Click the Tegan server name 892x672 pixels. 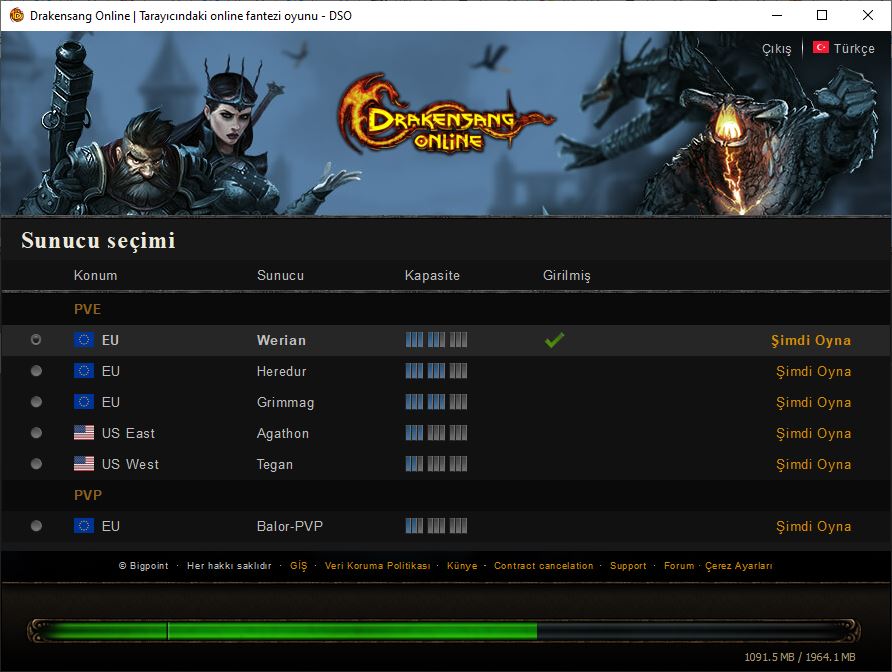point(275,464)
